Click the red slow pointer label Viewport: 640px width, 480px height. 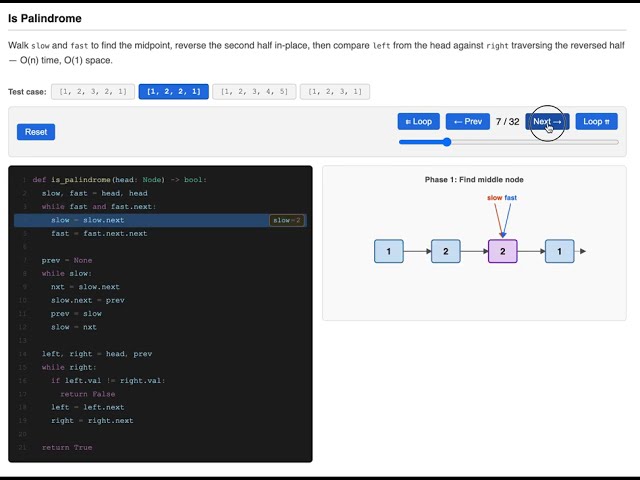(x=494, y=198)
